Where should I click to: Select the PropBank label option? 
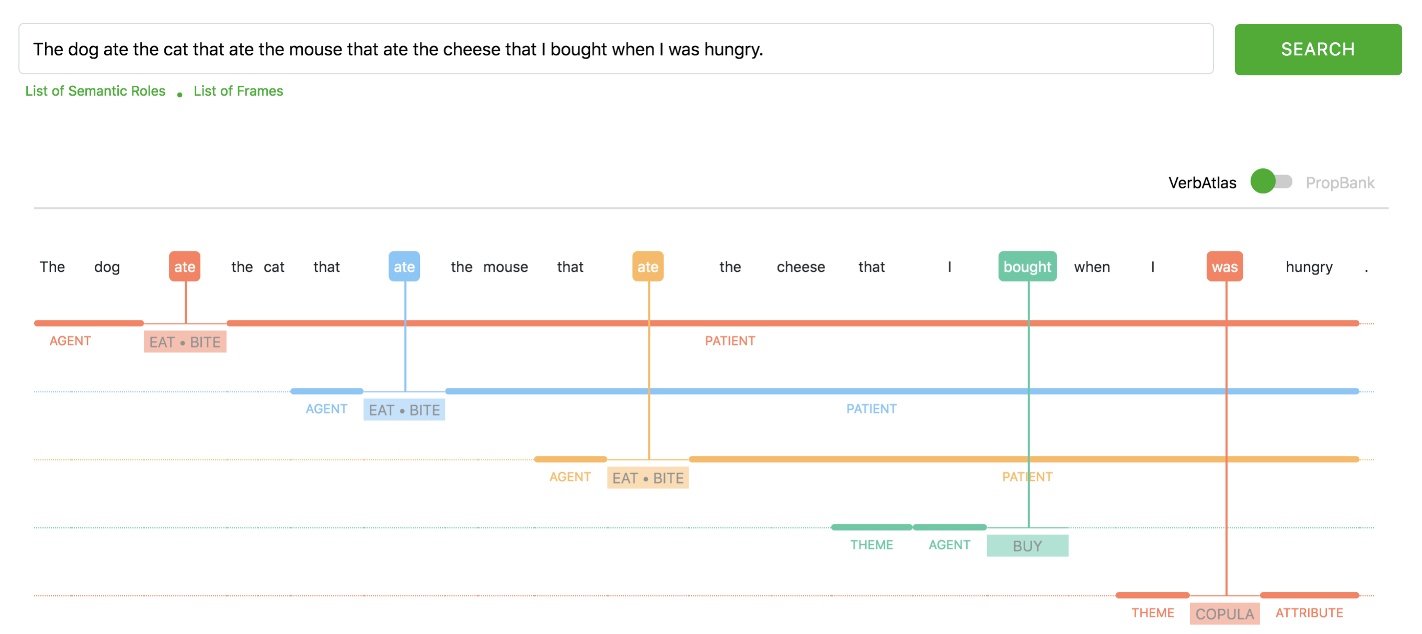pos(1340,183)
